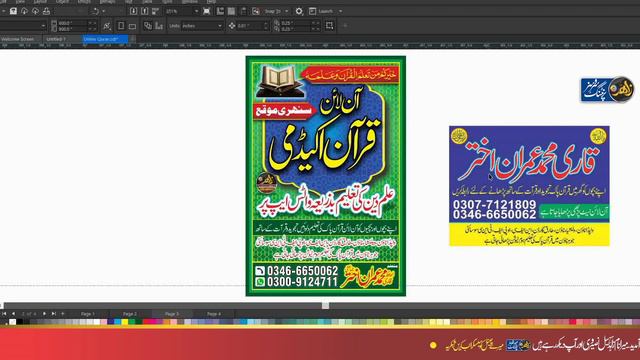Expand the Launch dropdown arrow

[340, 11]
